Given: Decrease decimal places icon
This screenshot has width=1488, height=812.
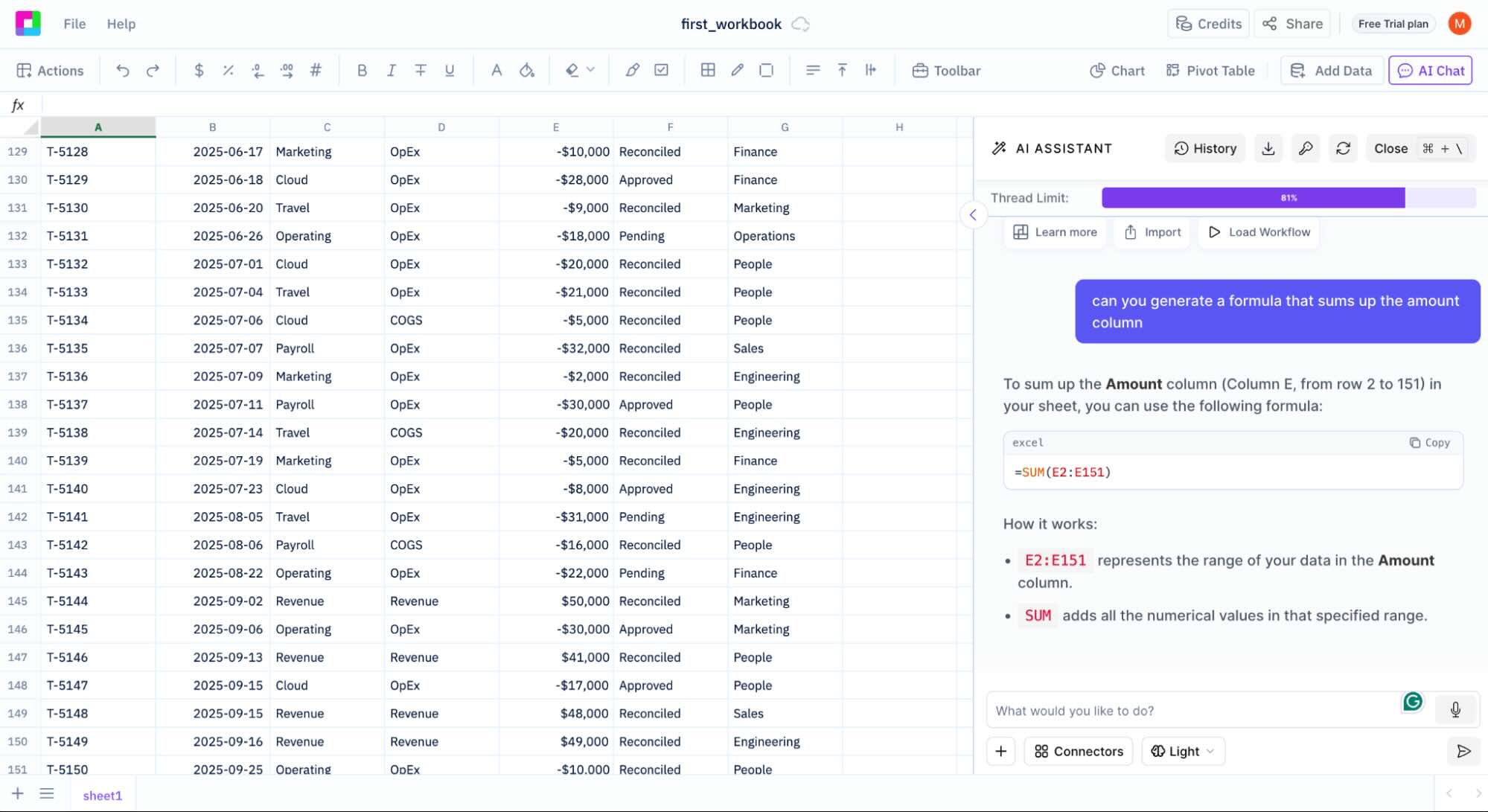Looking at the screenshot, I should coord(258,71).
